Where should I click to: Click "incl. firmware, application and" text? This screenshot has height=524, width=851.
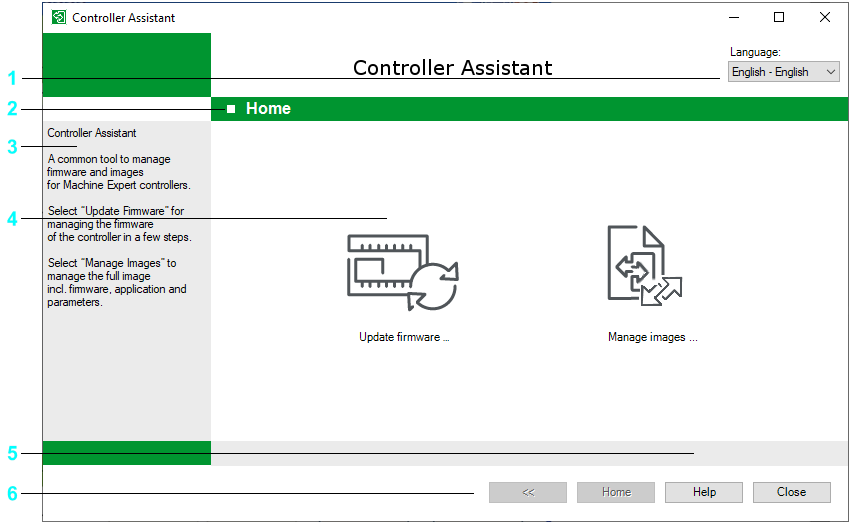pos(117,289)
